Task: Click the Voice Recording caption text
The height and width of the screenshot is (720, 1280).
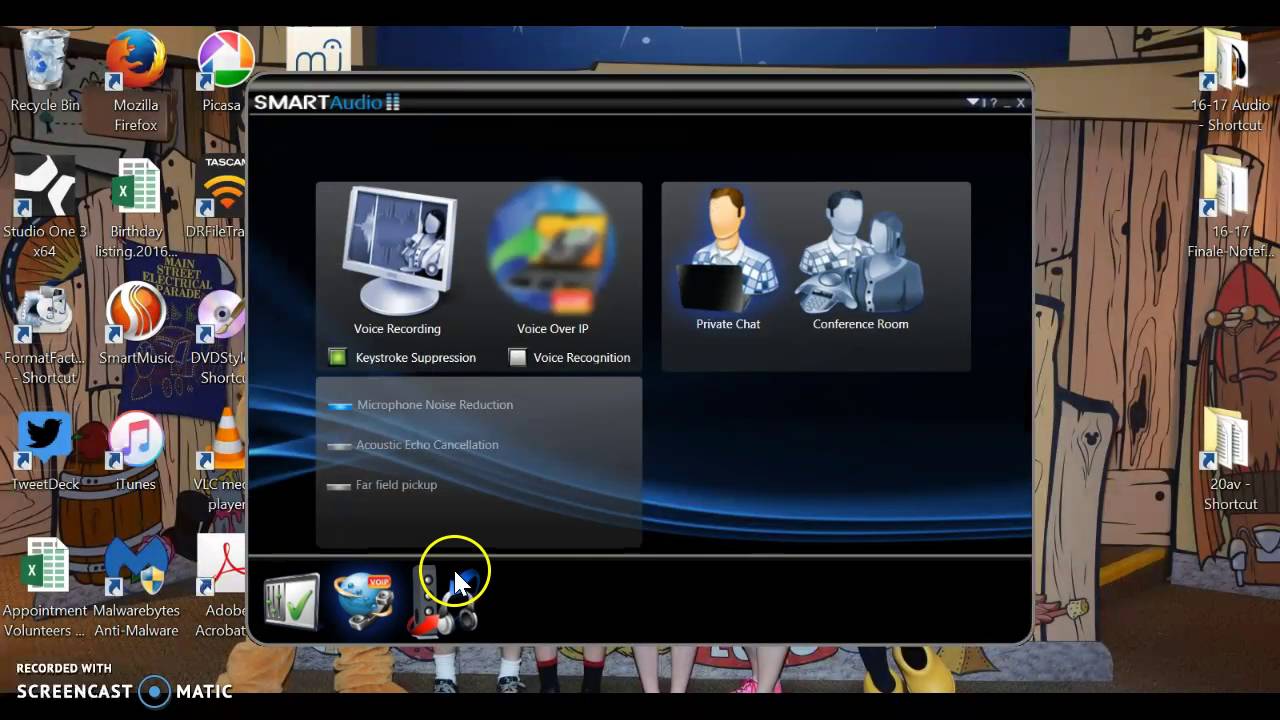Action: point(397,329)
